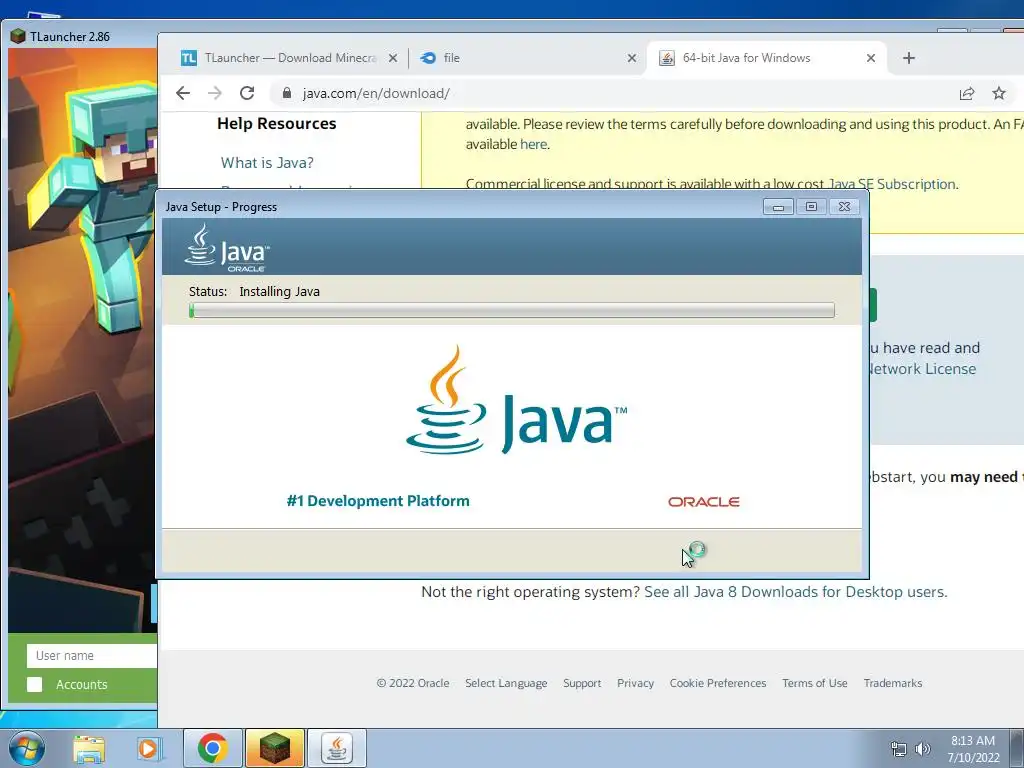The width and height of the screenshot is (1024, 768).
Task: Click the network tray icon
Action: click(899, 749)
